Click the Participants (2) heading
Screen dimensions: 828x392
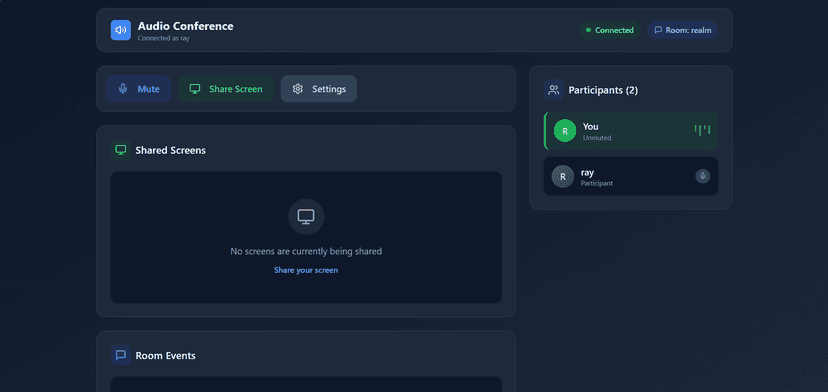[x=603, y=90]
